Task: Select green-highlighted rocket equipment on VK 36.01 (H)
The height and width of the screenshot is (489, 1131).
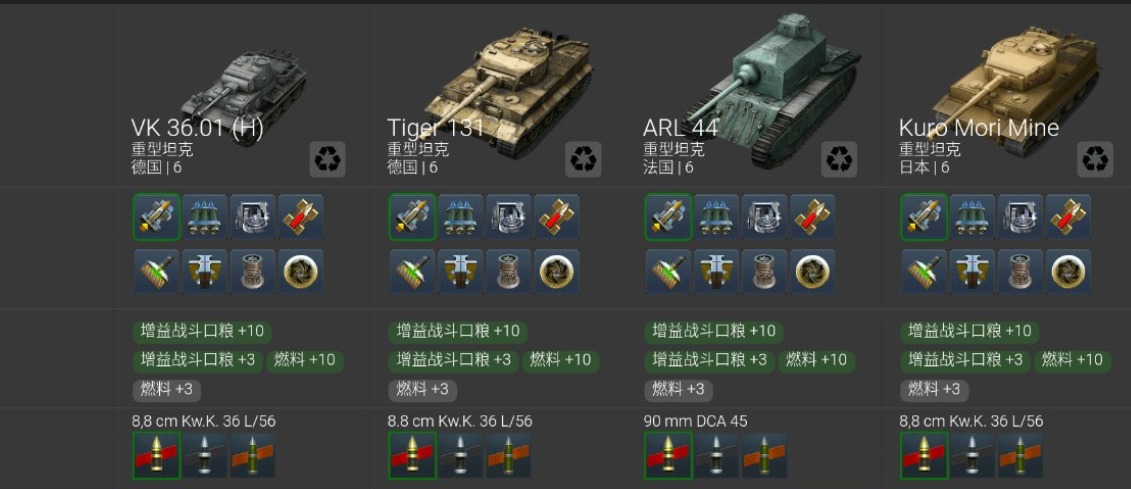Action: tap(157, 217)
